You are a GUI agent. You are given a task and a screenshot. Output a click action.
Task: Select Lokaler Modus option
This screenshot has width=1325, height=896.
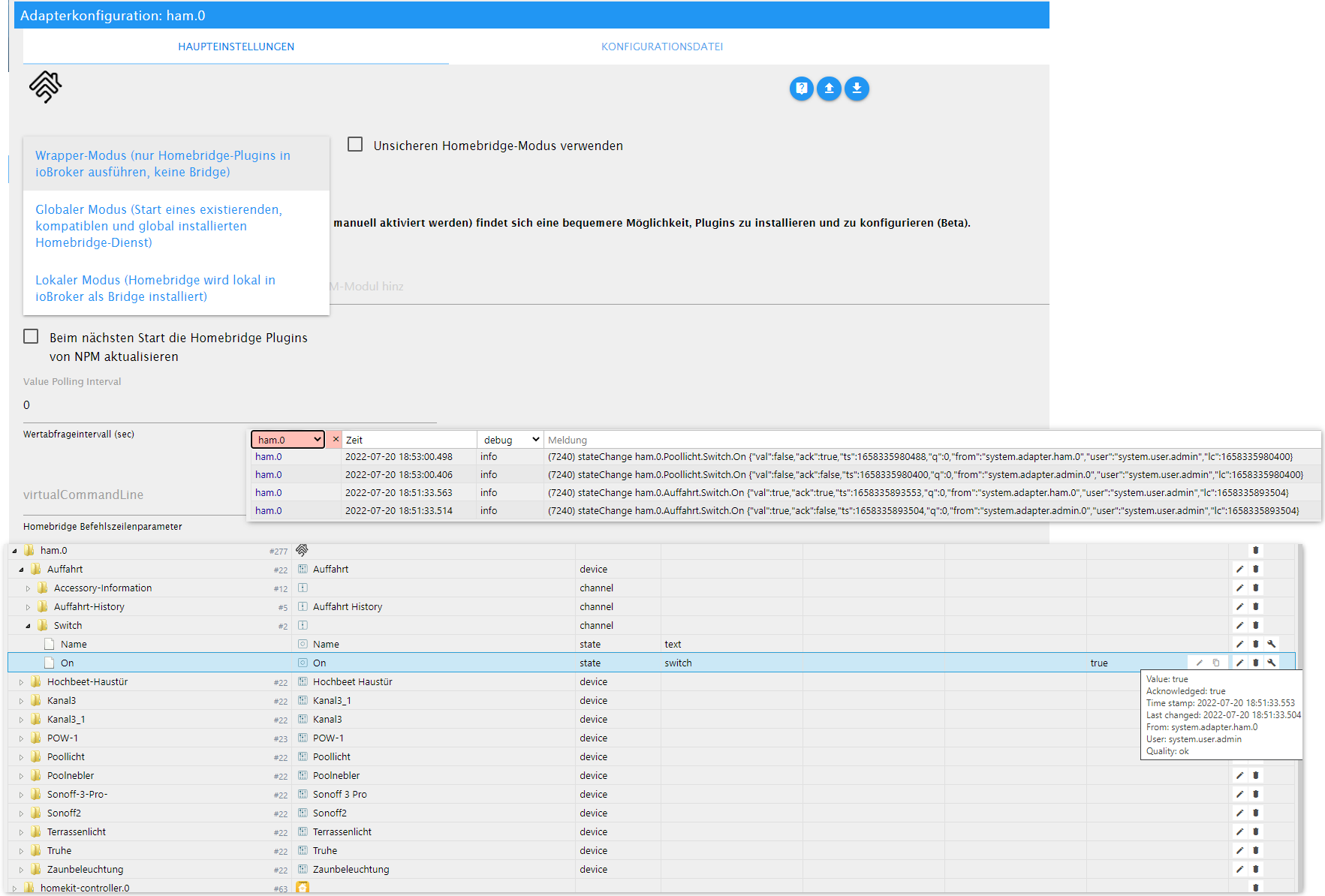[x=176, y=288]
